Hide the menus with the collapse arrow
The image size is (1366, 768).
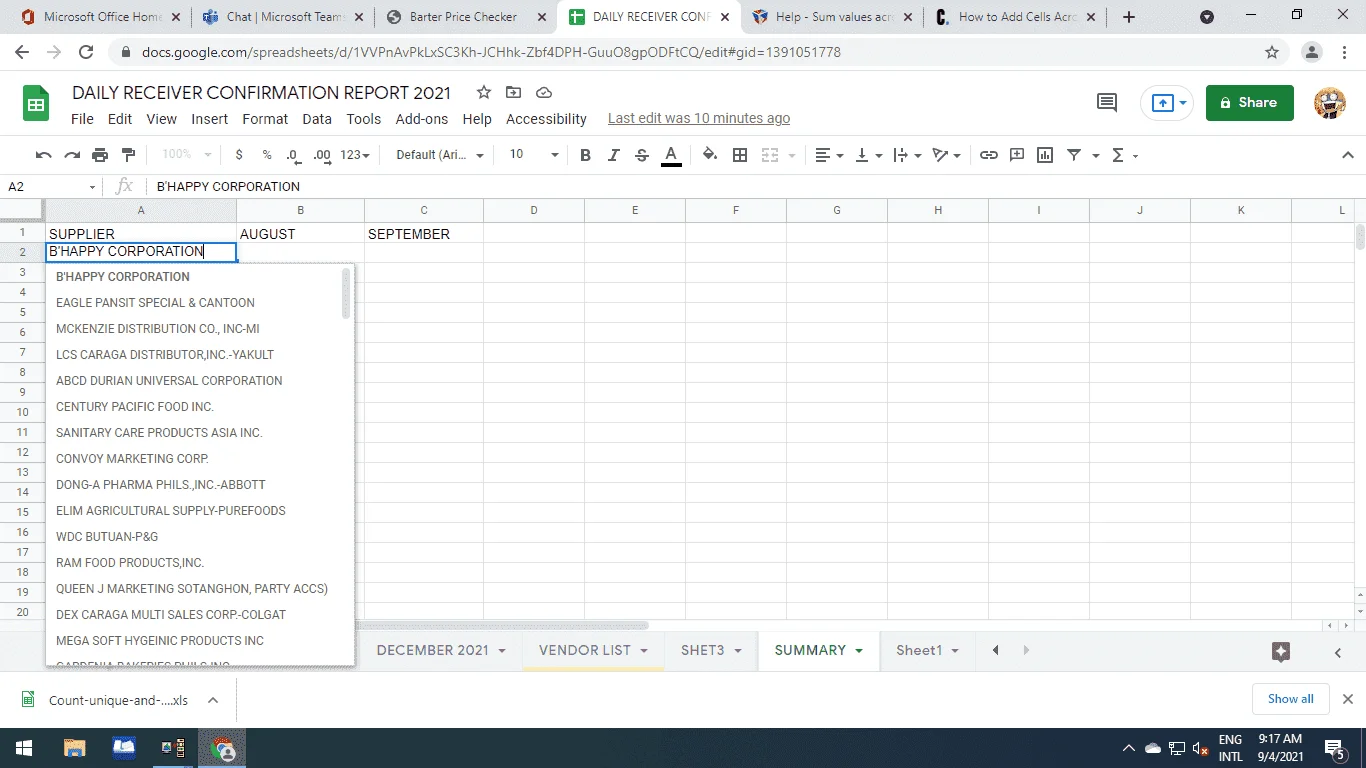tap(1347, 155)
